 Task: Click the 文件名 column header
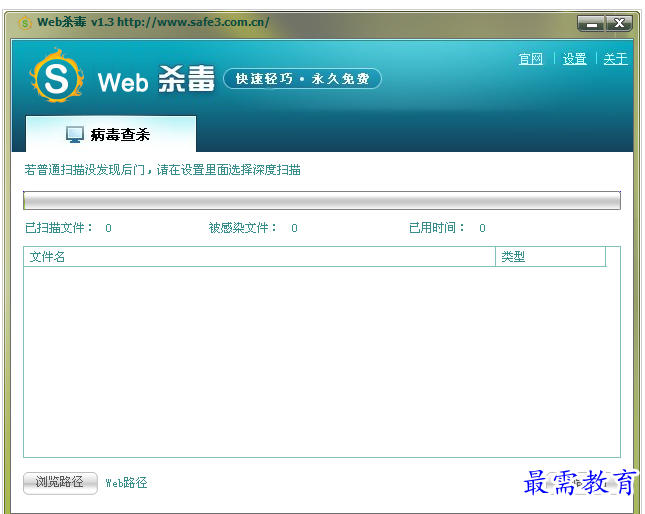259,257
